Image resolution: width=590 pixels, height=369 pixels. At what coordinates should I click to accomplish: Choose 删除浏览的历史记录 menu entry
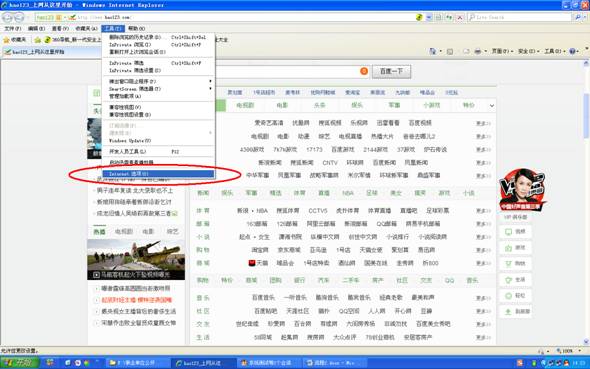click(x=158, y=37)
